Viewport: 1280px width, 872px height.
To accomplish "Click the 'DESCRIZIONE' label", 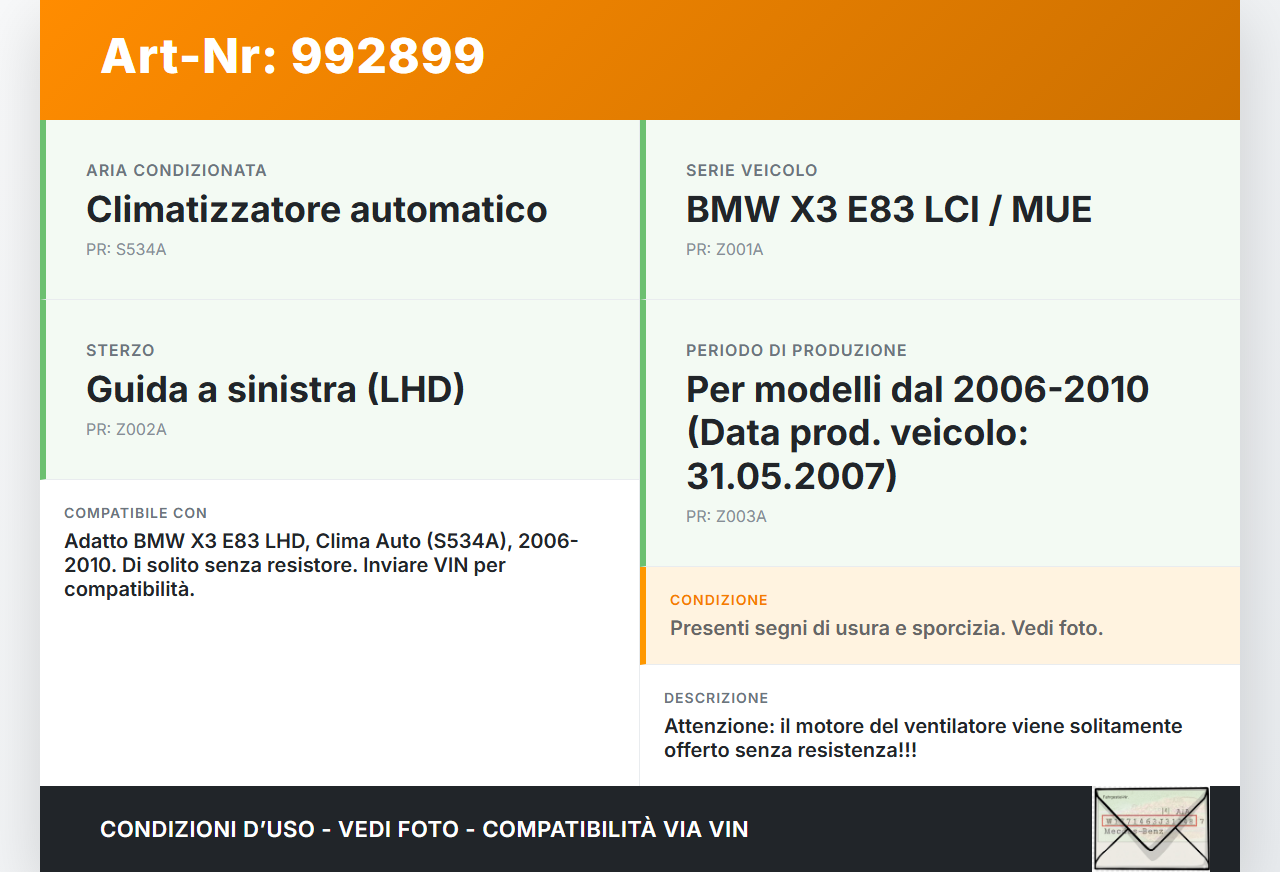I will point(716,698).
